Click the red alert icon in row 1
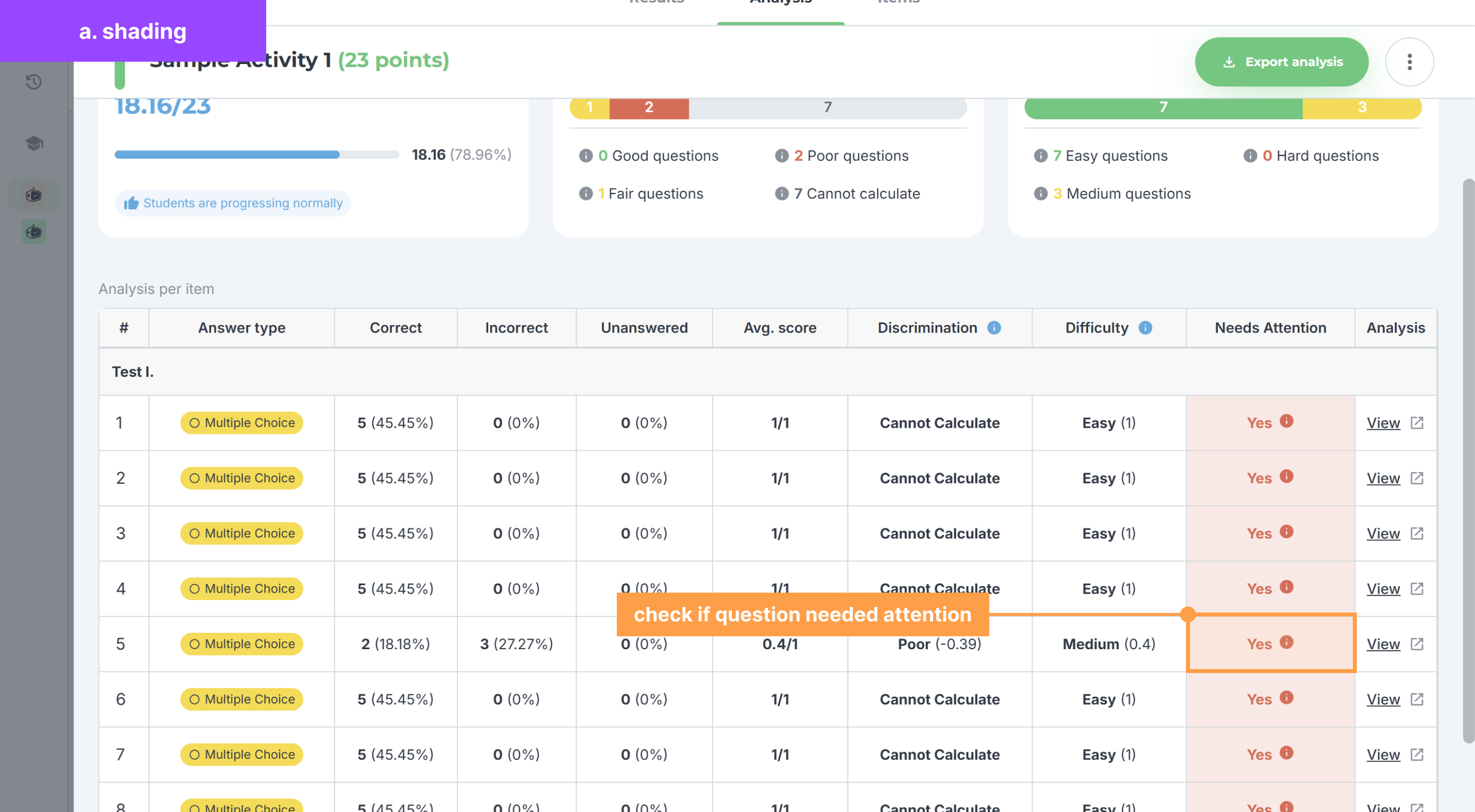Viewport: 1475px width, 812px height. tap(1287, 421)
